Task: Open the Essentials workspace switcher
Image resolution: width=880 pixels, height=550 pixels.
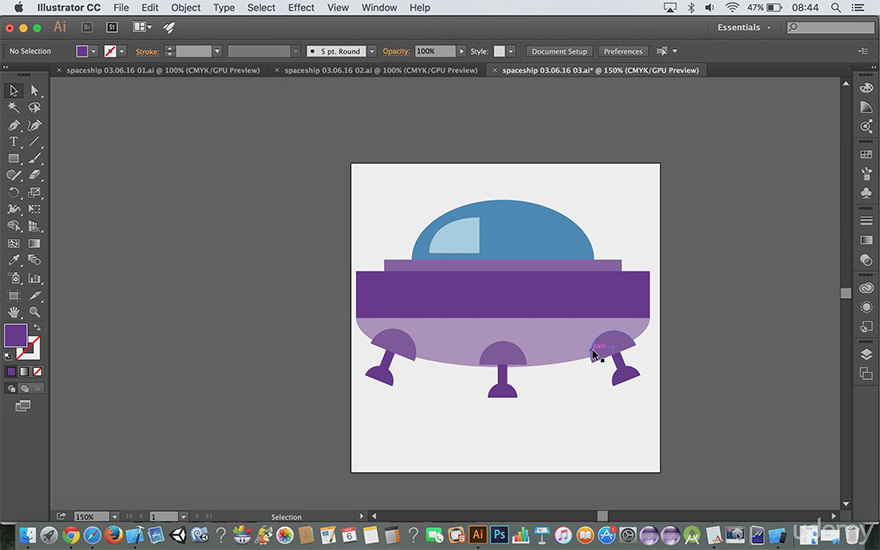Action: [x=743, y=27]
